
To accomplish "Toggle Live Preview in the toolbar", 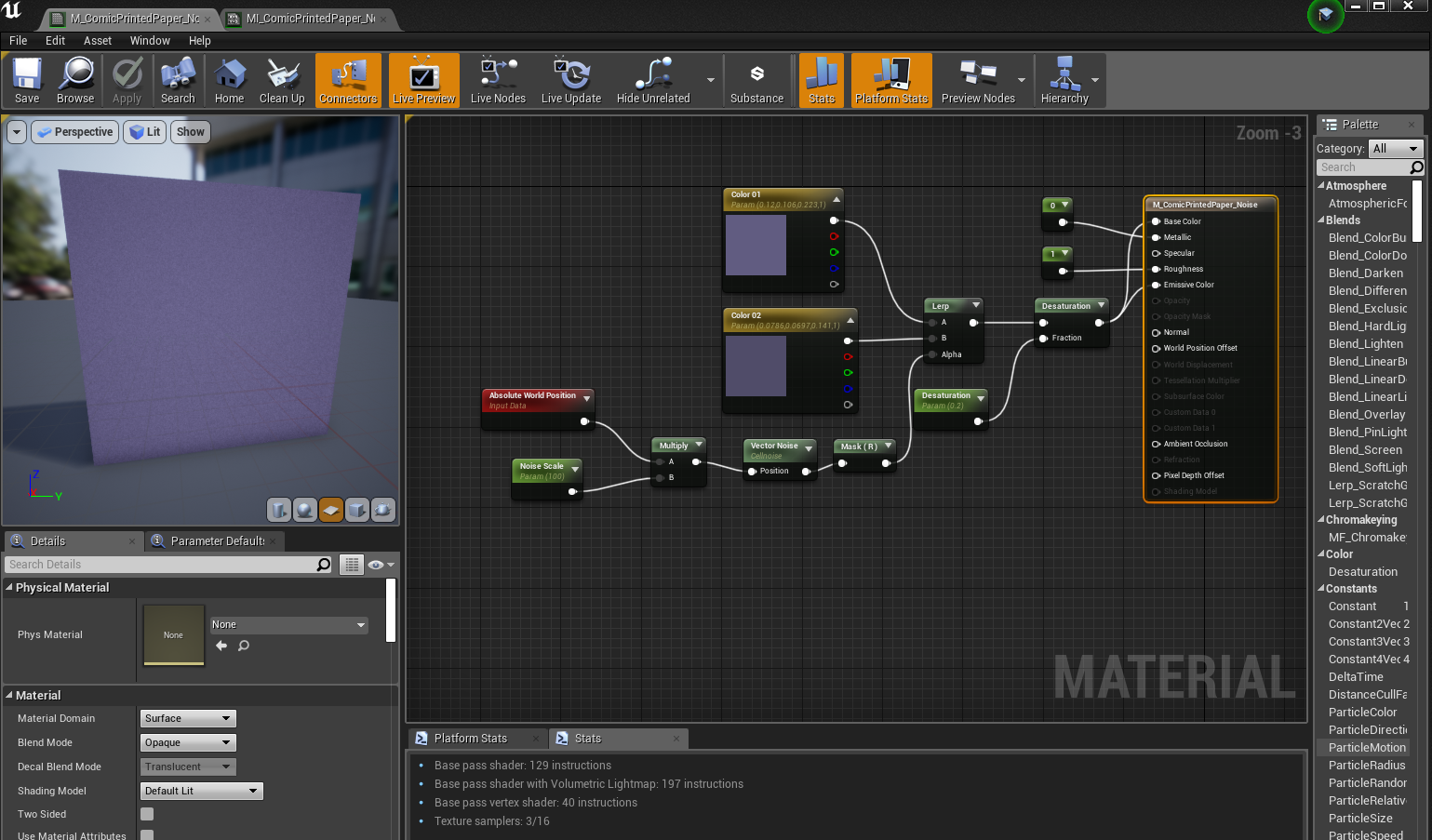I will click(x=424, y=80).
